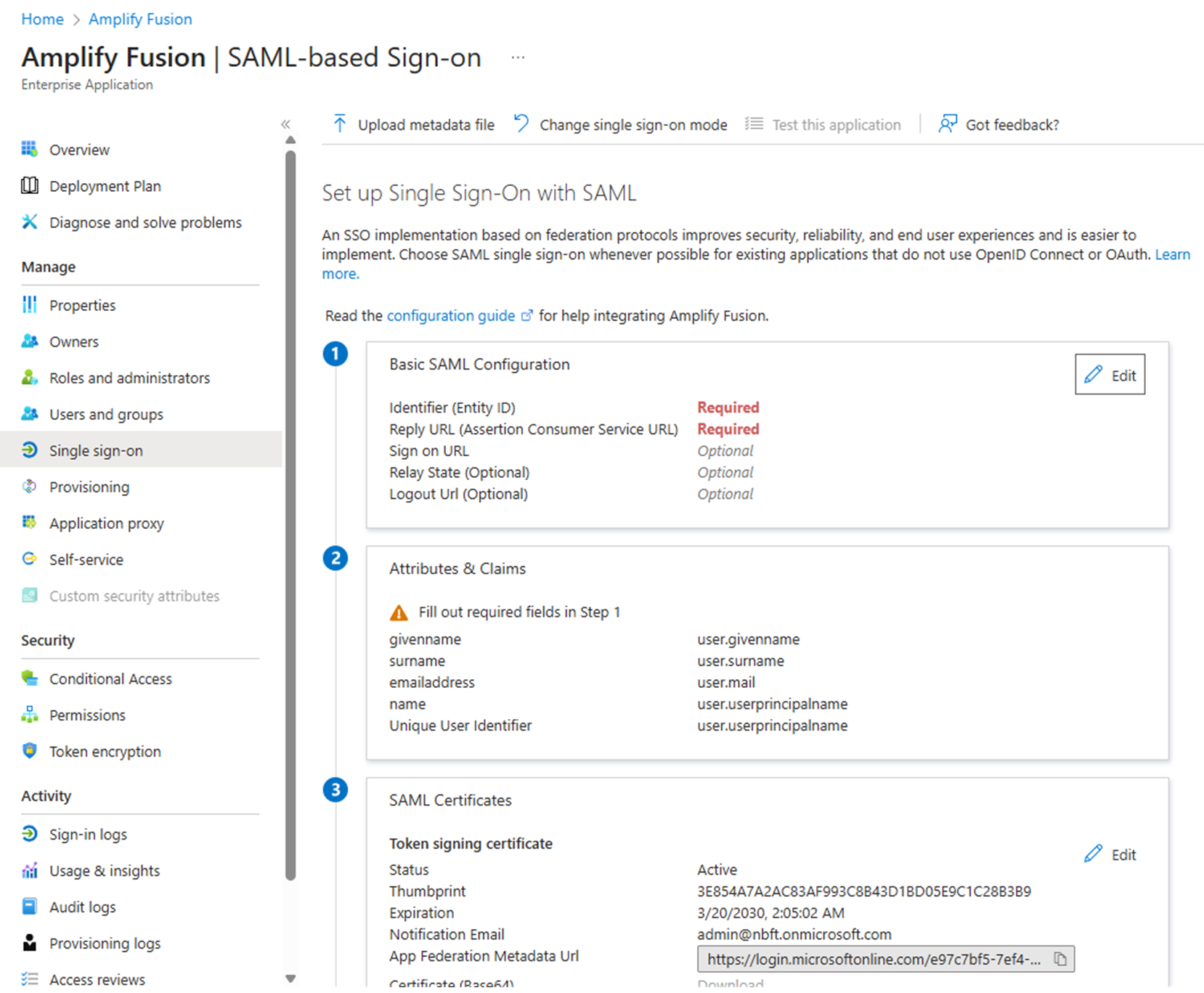Collapse the left navigation menu
Viewport: 1204px width, 993px height.
point(285,124)
